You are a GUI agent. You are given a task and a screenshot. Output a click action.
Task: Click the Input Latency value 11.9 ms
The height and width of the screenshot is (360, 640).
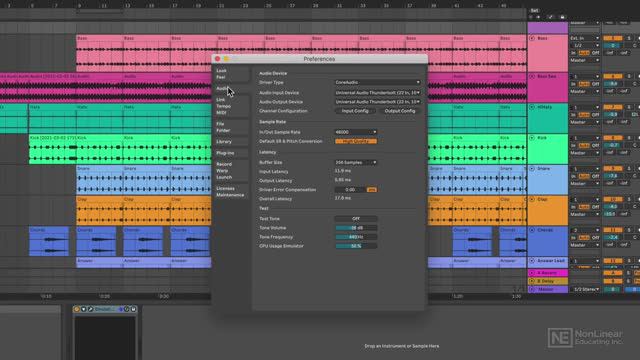click(x=342, y=171)
